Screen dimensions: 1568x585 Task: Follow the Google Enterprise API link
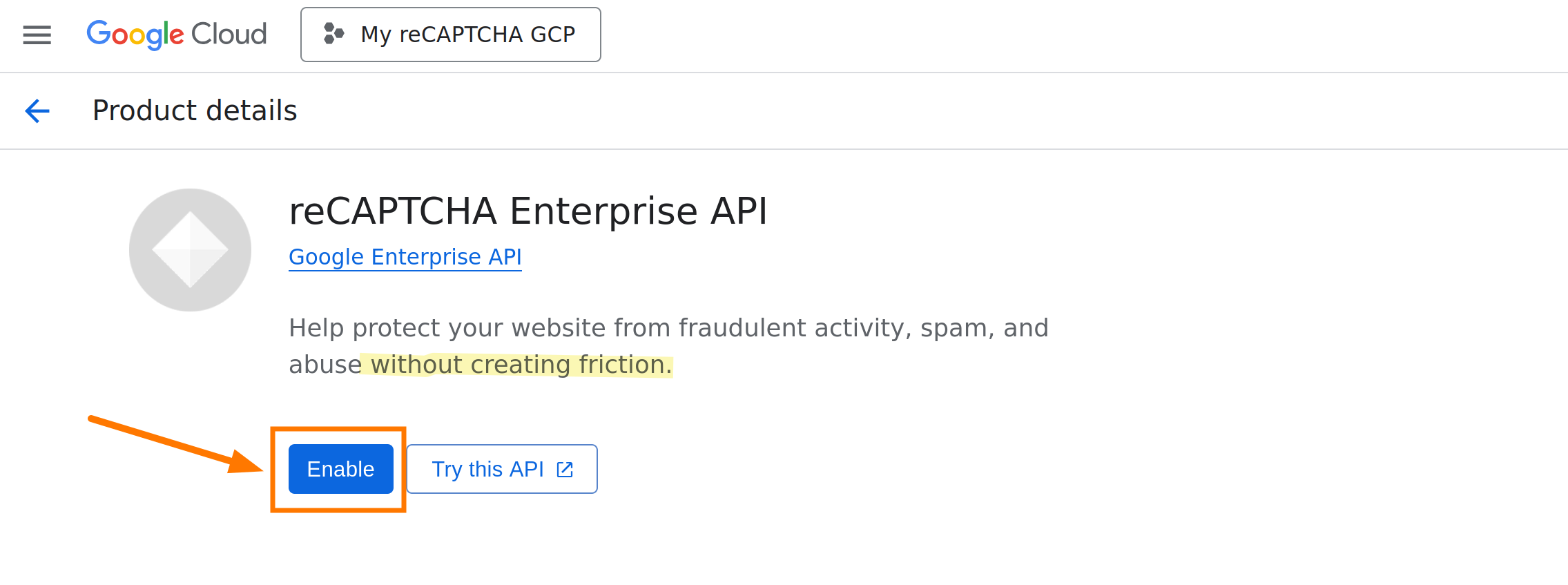coord(405,257)
